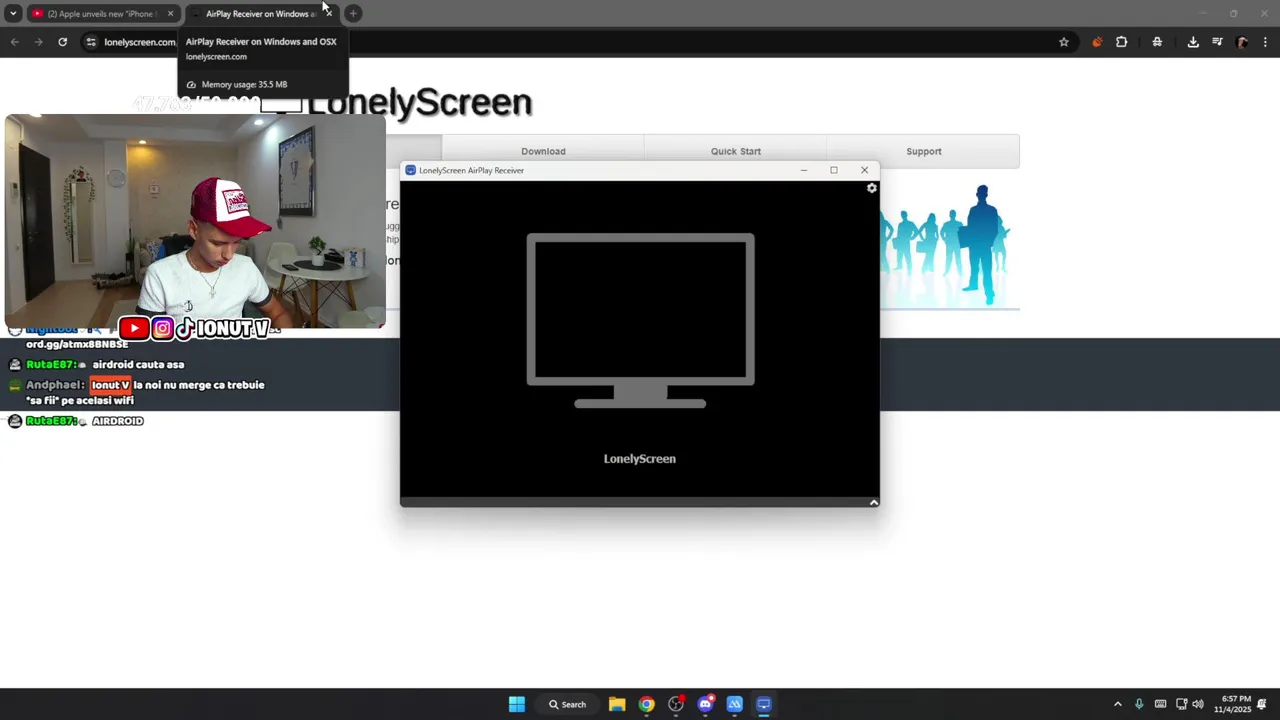Click the address bar showing lonelyscreen.com
1280x720 pixels.
(580, 42)
